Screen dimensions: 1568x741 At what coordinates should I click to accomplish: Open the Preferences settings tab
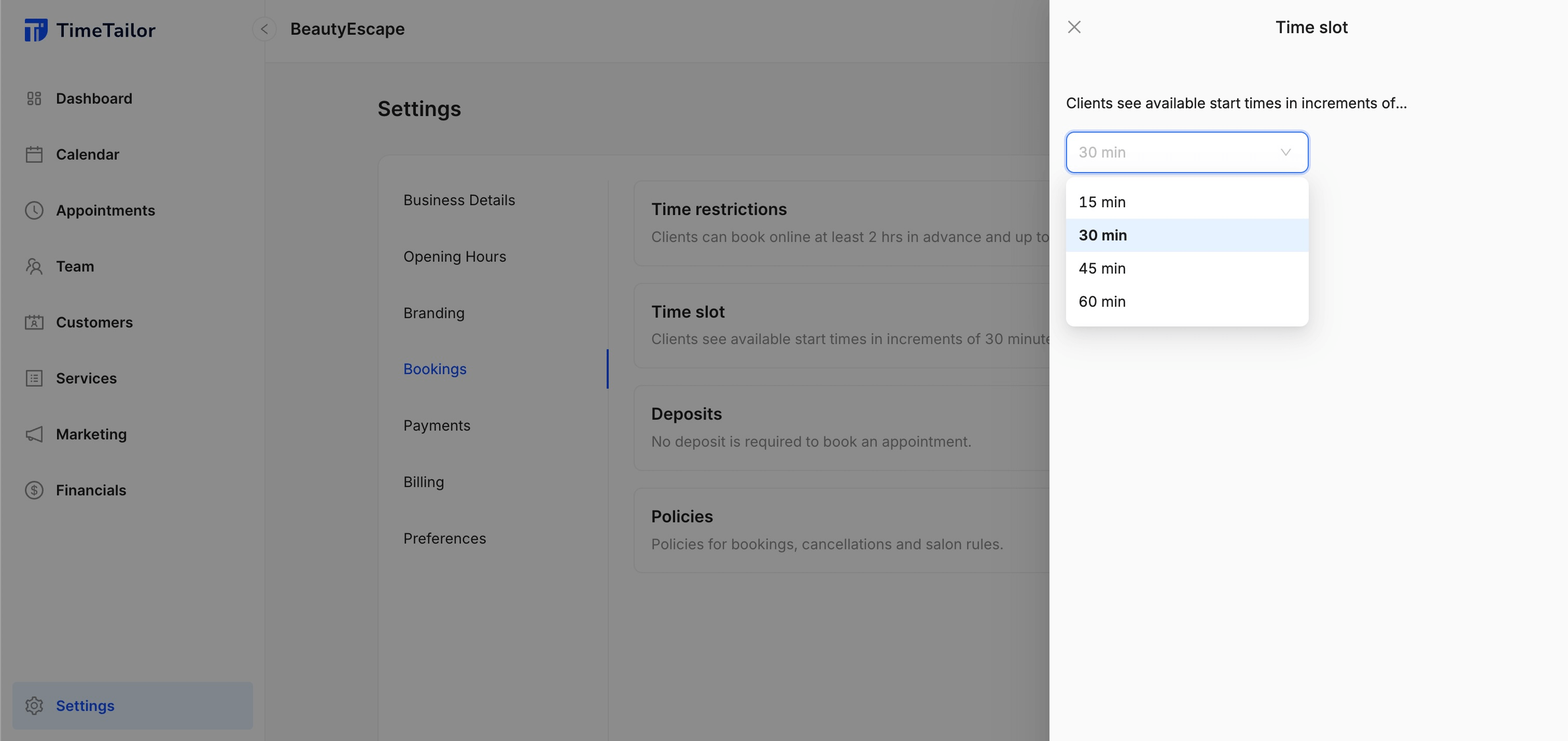pos(445,538)
